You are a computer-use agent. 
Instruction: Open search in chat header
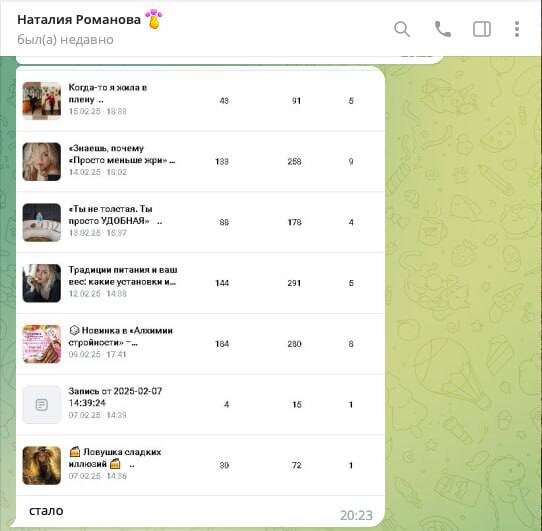402,29
